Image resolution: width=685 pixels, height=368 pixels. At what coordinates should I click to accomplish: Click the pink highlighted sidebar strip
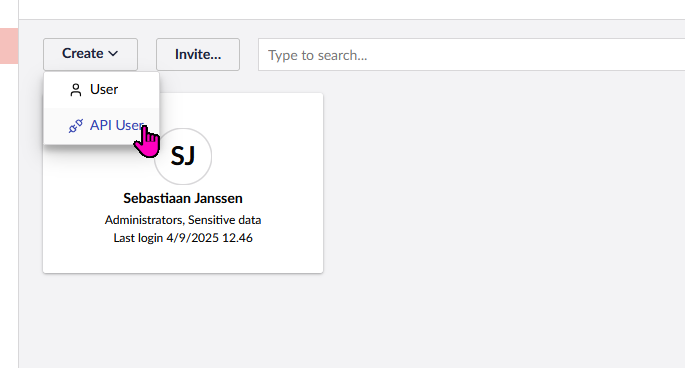pos(9,46)
